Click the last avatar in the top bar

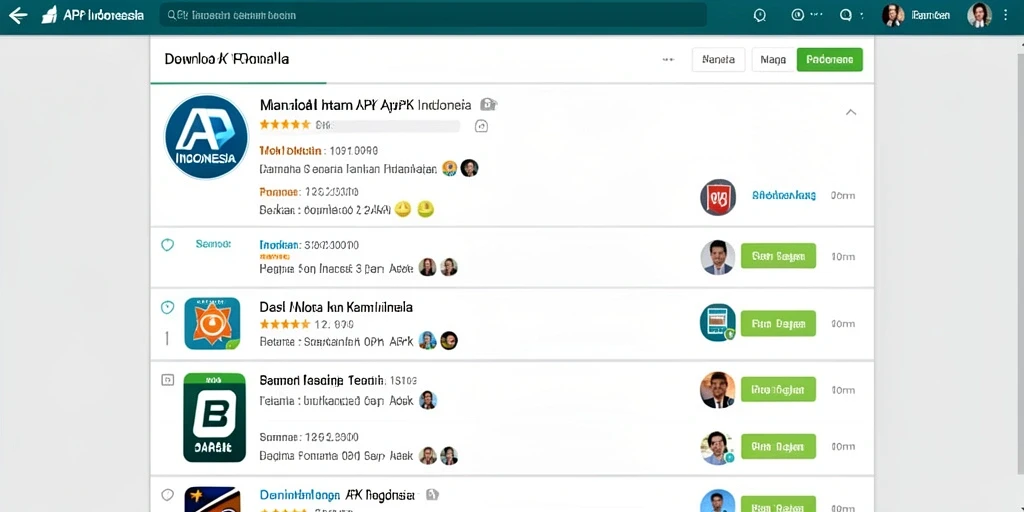pos(979,15)
